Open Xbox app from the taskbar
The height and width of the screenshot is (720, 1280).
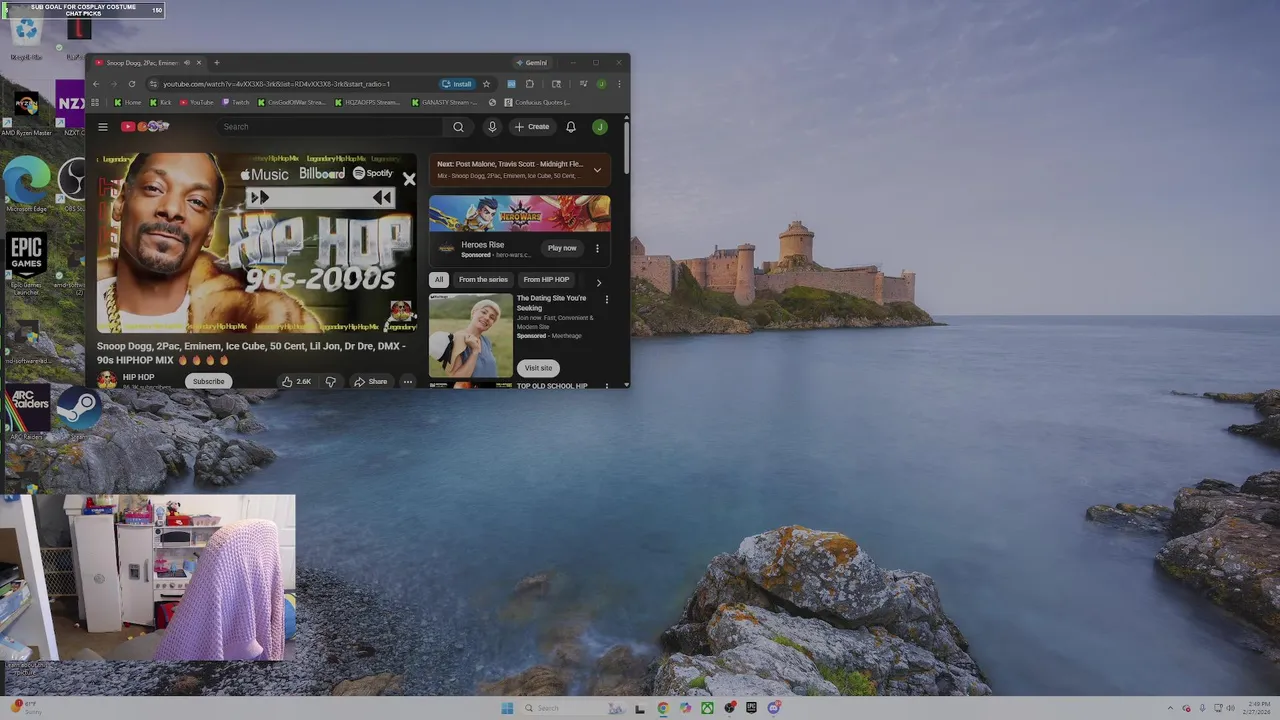707,708
